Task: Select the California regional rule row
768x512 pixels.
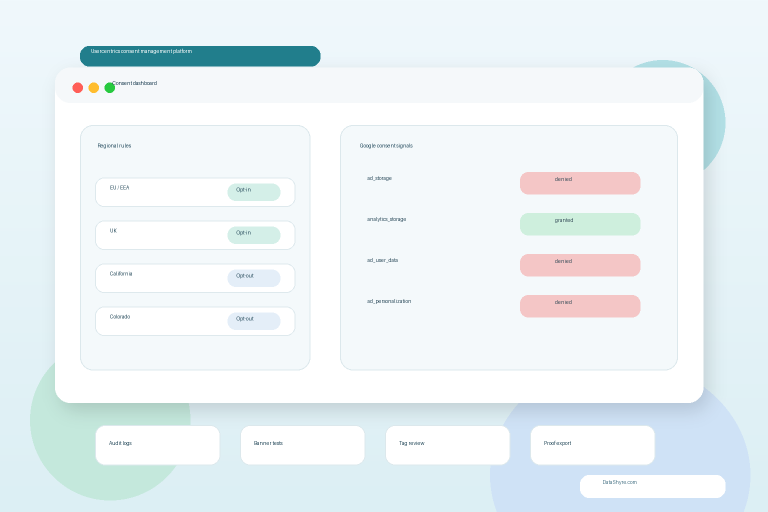Action: coord(195,278)
